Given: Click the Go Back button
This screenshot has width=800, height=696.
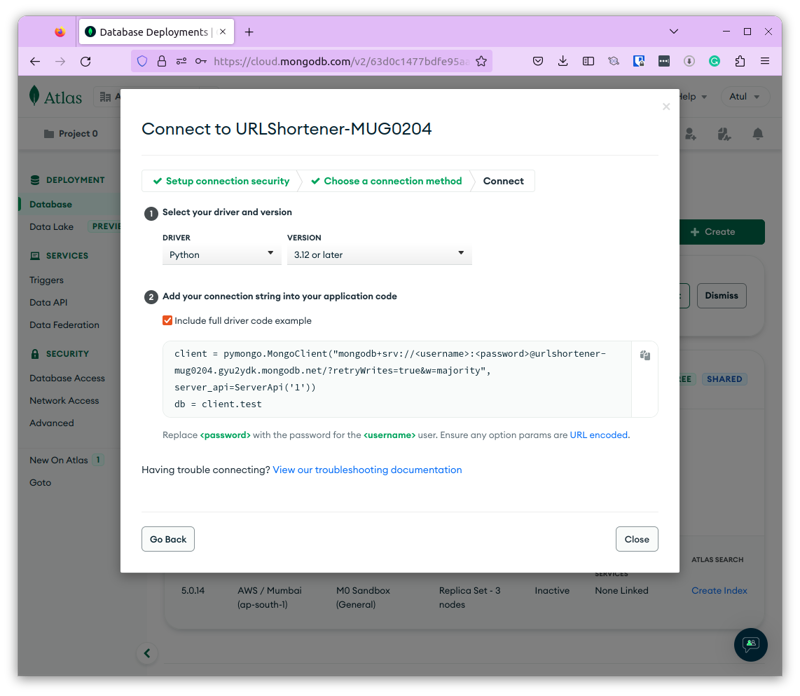Looking at the screenshot, I should [168, 539].
